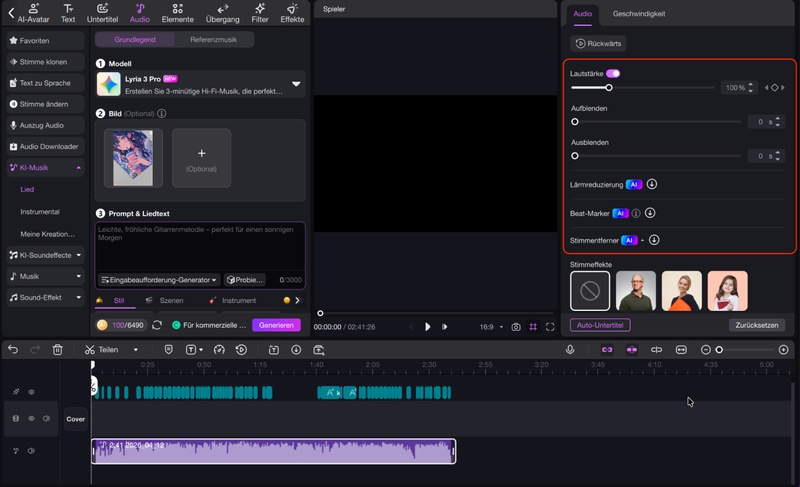Click the microphone record icon above timeline
Screen dimensions: 800x487
point(570,350)
